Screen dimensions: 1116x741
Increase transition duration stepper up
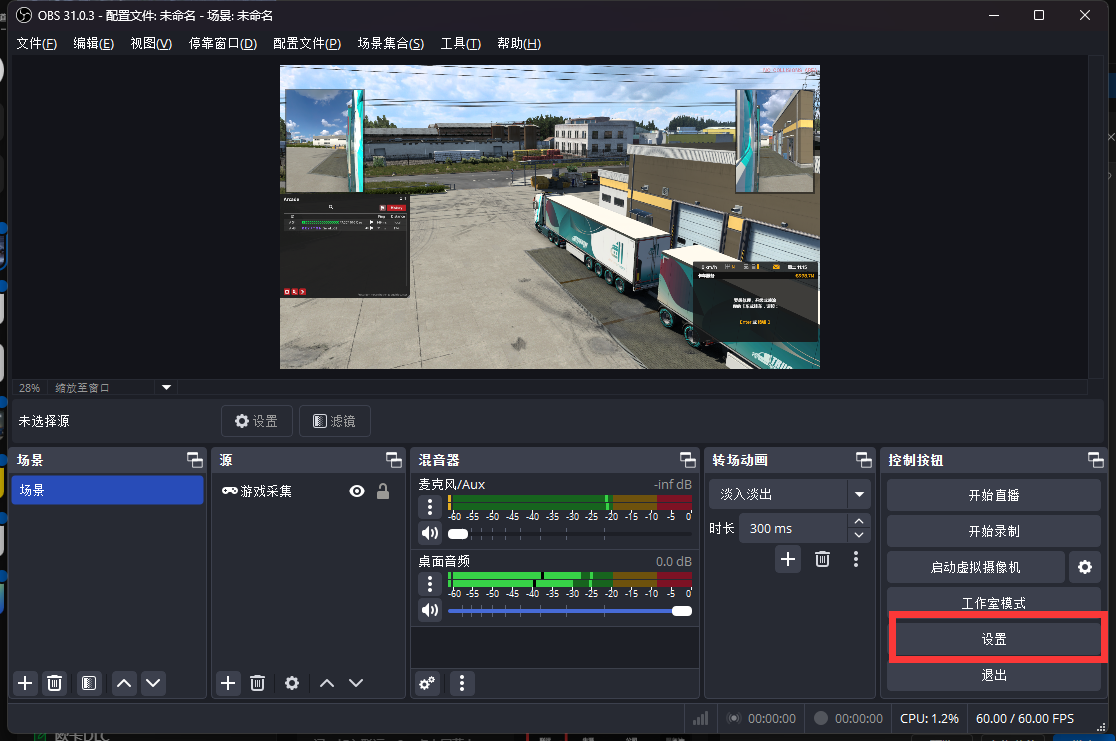pos(859,521)
